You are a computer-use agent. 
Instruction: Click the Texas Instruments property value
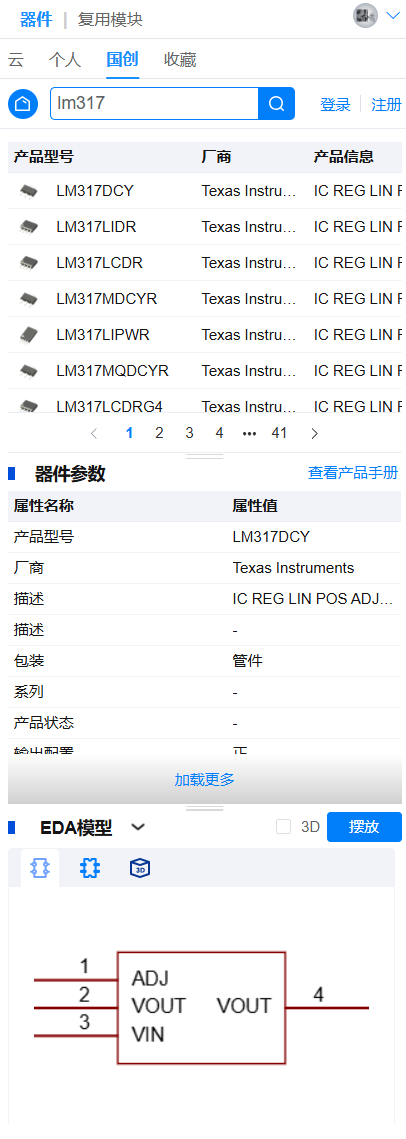point(293,568)
